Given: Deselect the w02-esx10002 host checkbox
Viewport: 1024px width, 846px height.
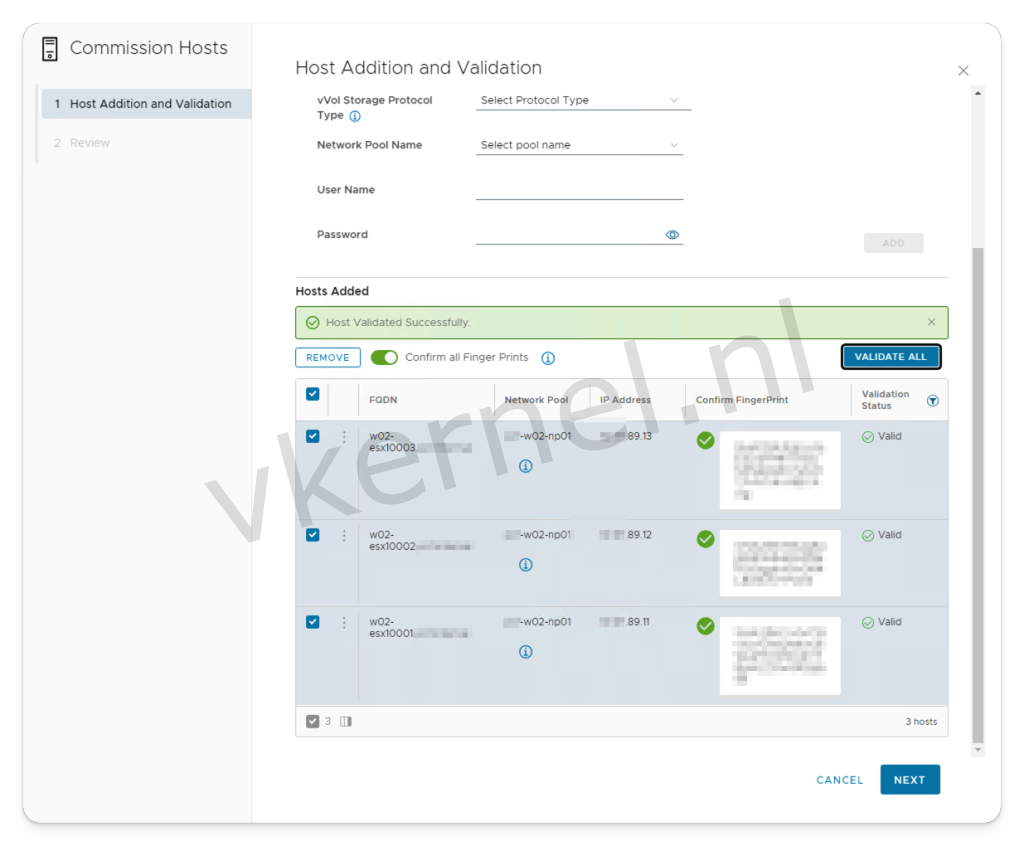Looking at the screenshot, I should [x=312, y=535].
